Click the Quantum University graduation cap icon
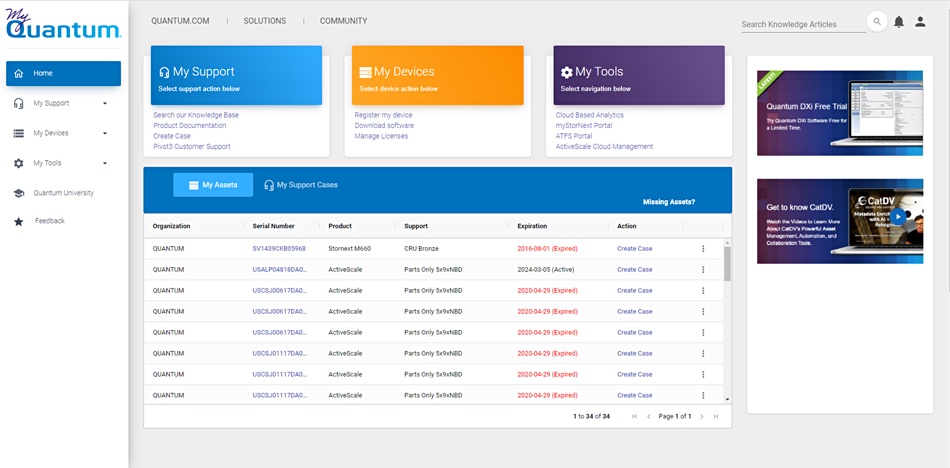 [19, 193]
